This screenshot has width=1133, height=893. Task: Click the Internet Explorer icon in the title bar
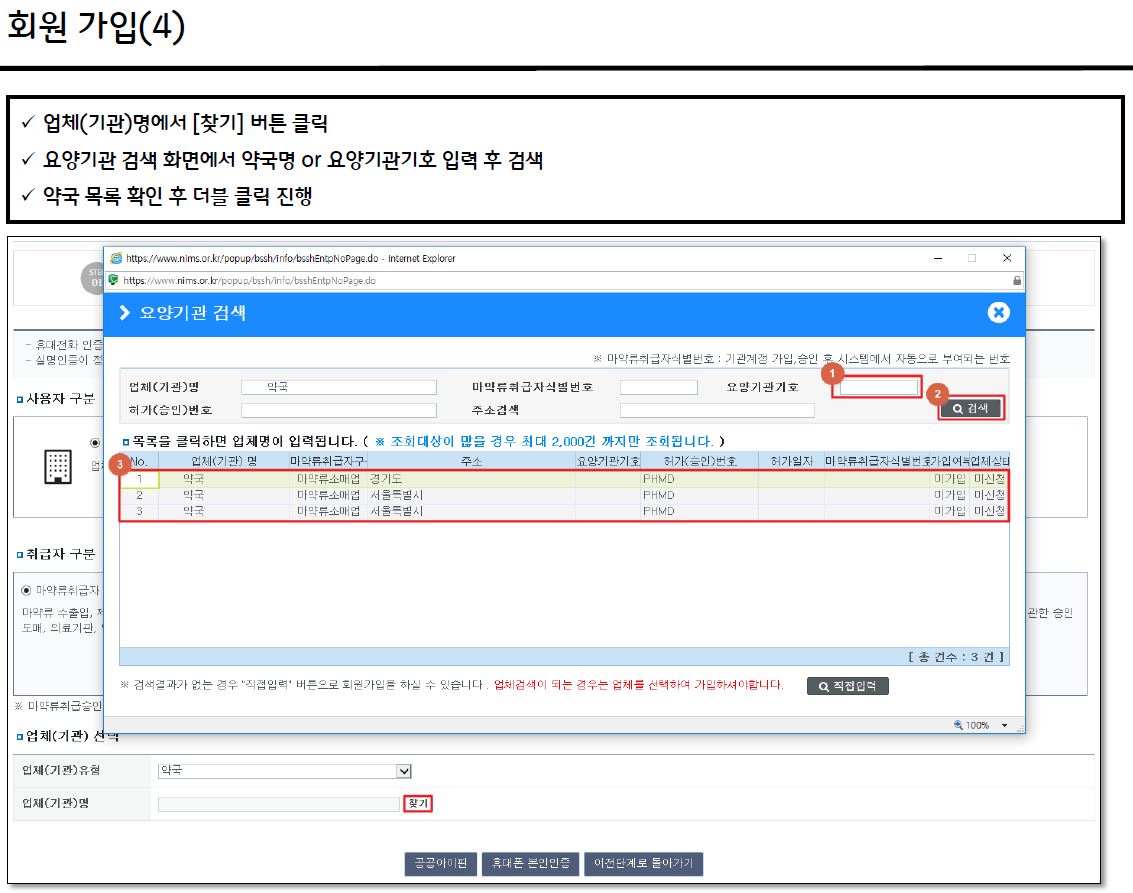(x=115, y=258)
